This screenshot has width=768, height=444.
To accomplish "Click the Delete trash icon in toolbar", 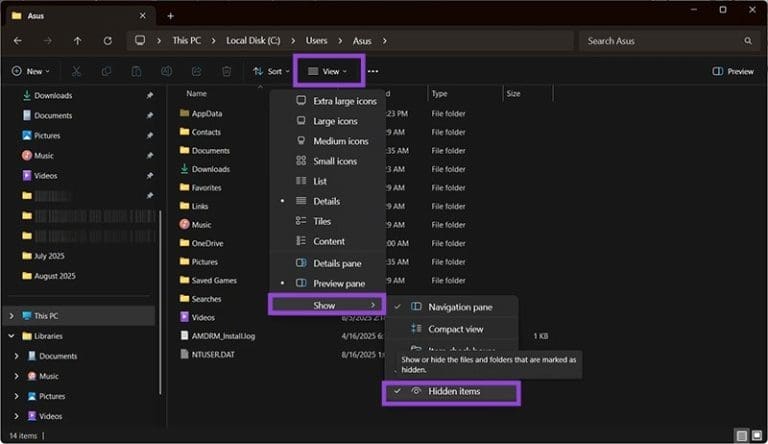I will click(227, 71).
